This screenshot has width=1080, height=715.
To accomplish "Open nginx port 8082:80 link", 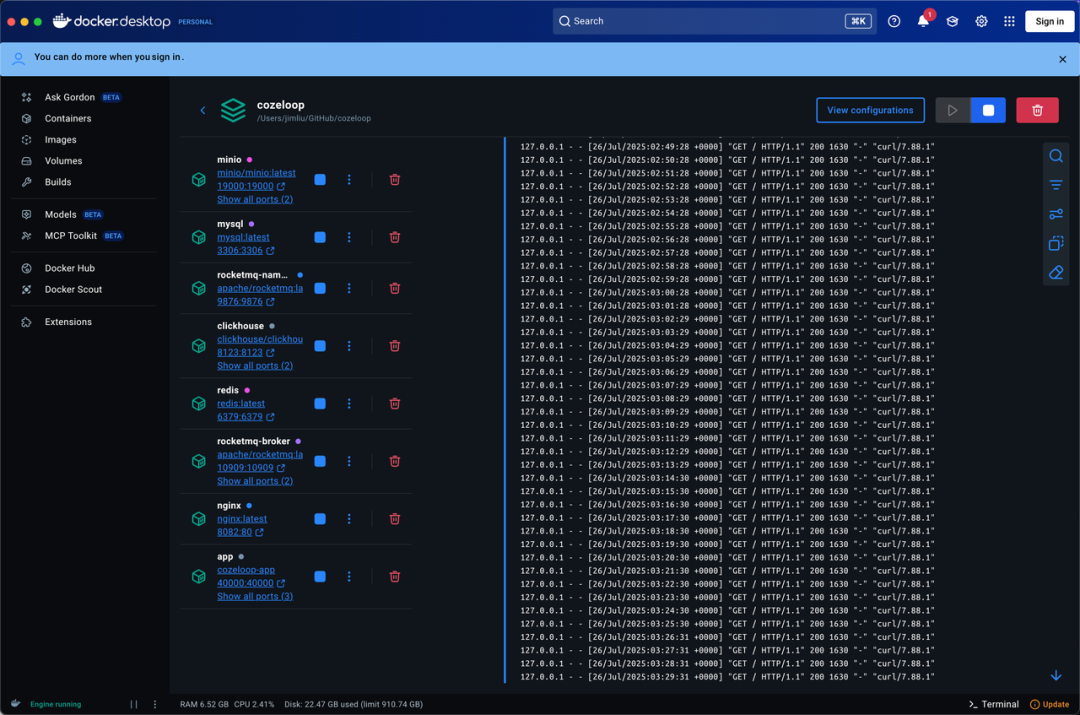I will pyautogui.click(x=240, y=532).
